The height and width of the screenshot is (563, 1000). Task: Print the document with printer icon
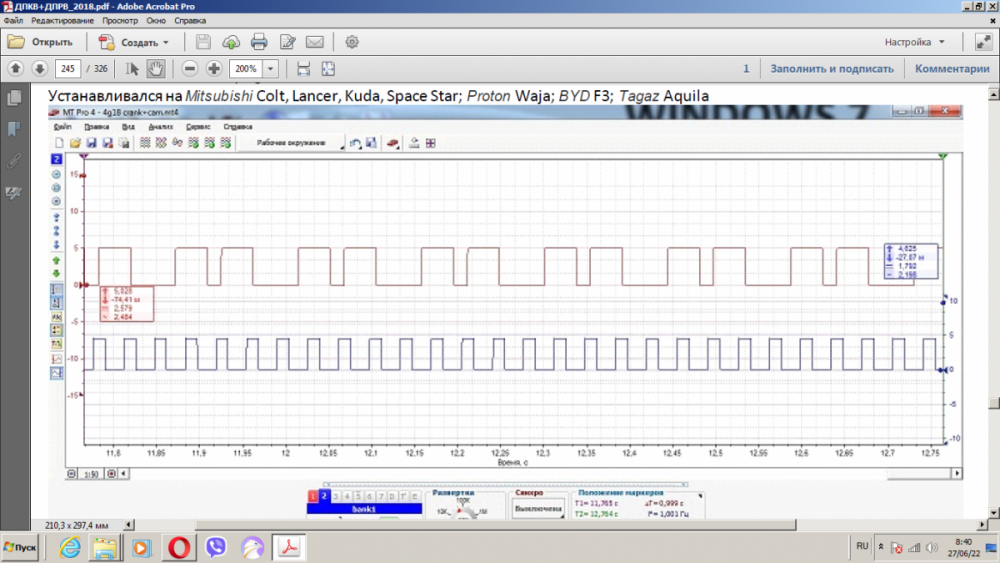point(259,42)
